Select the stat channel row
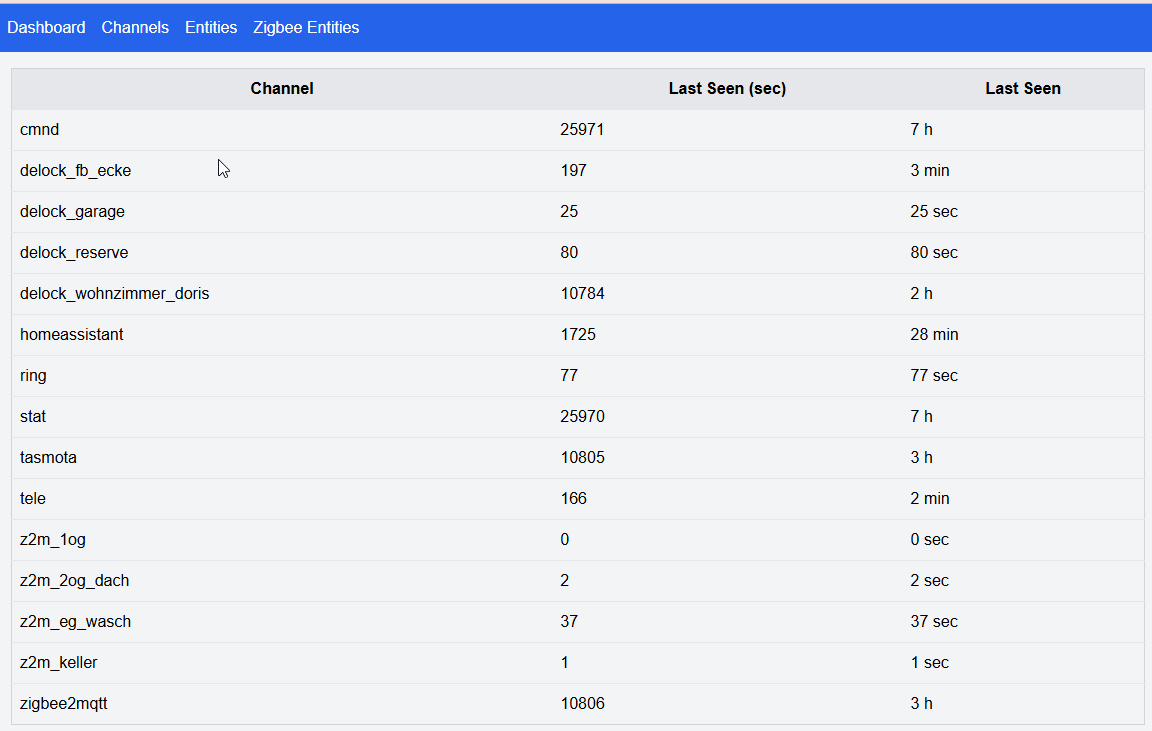Screen dimensions: 1152x731 (x=33, y=417)
